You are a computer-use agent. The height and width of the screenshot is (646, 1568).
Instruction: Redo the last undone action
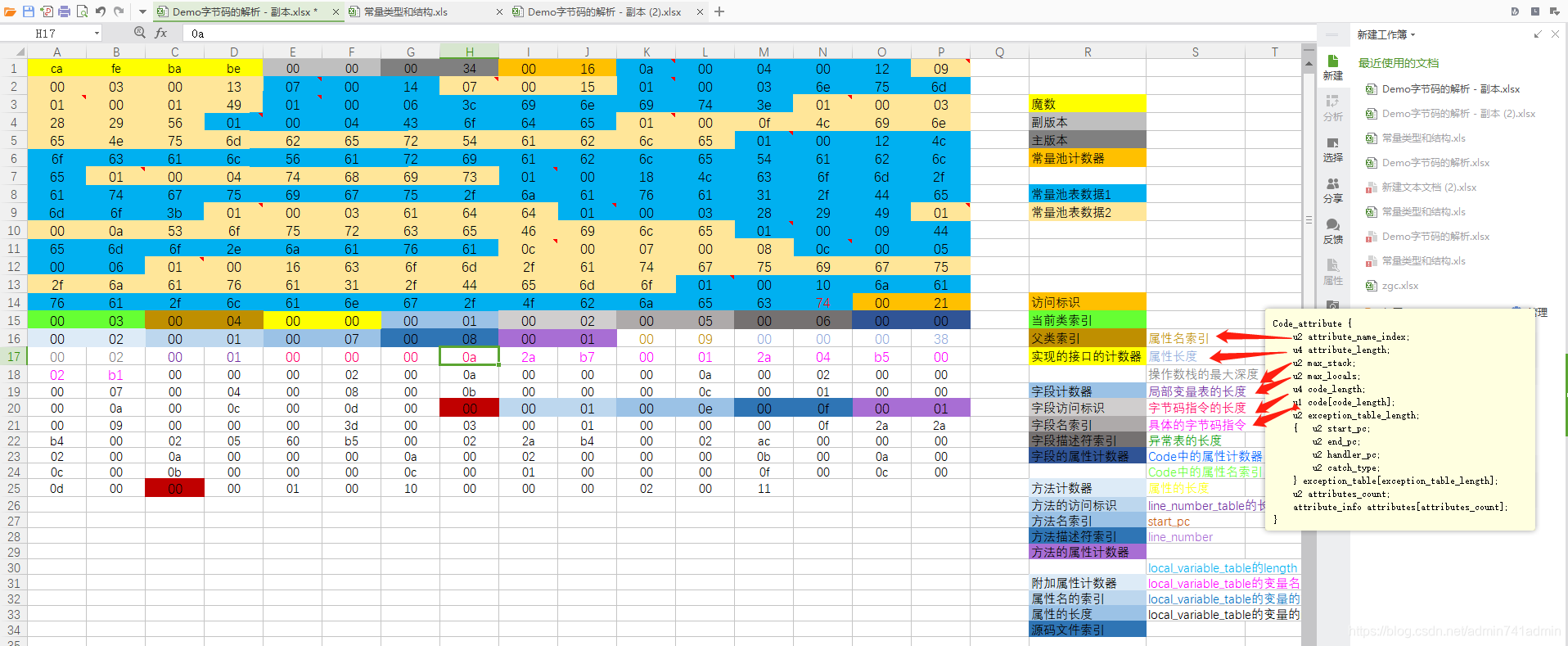[x=119, y=11]
